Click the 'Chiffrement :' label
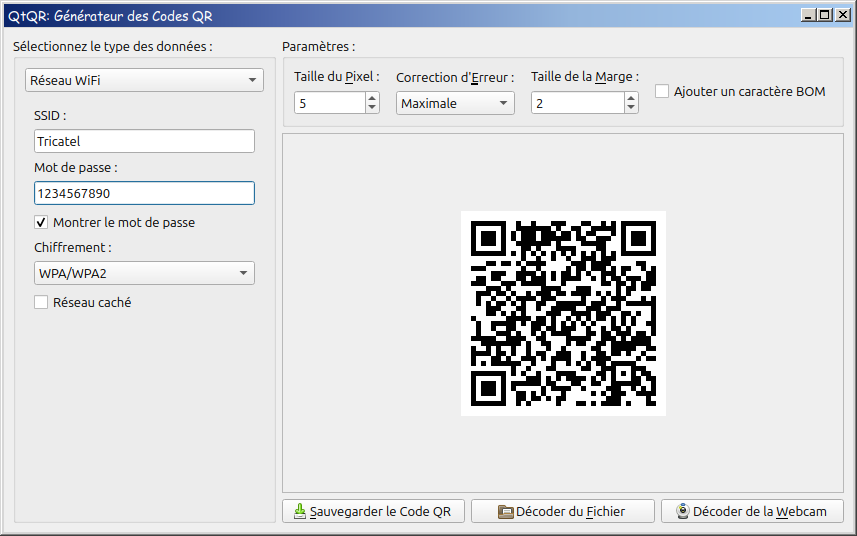Screen dimensions: 857x536 (73, 248)
